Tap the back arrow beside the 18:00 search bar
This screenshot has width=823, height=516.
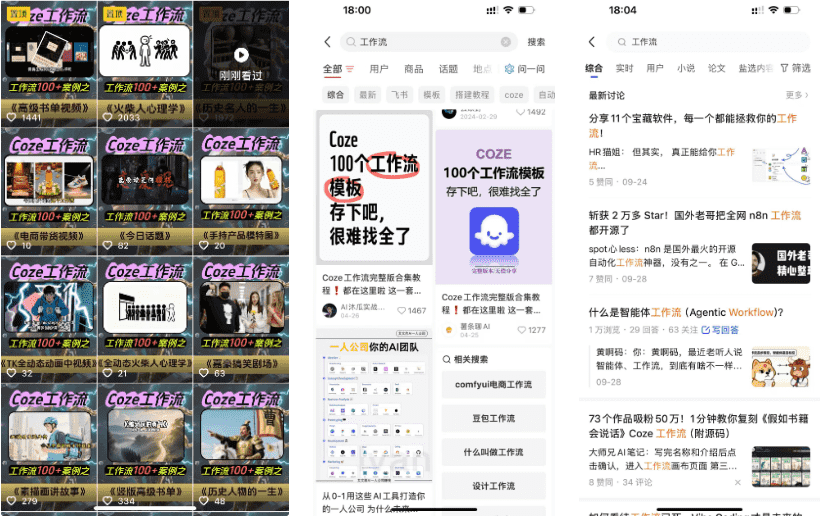(328, 42)
